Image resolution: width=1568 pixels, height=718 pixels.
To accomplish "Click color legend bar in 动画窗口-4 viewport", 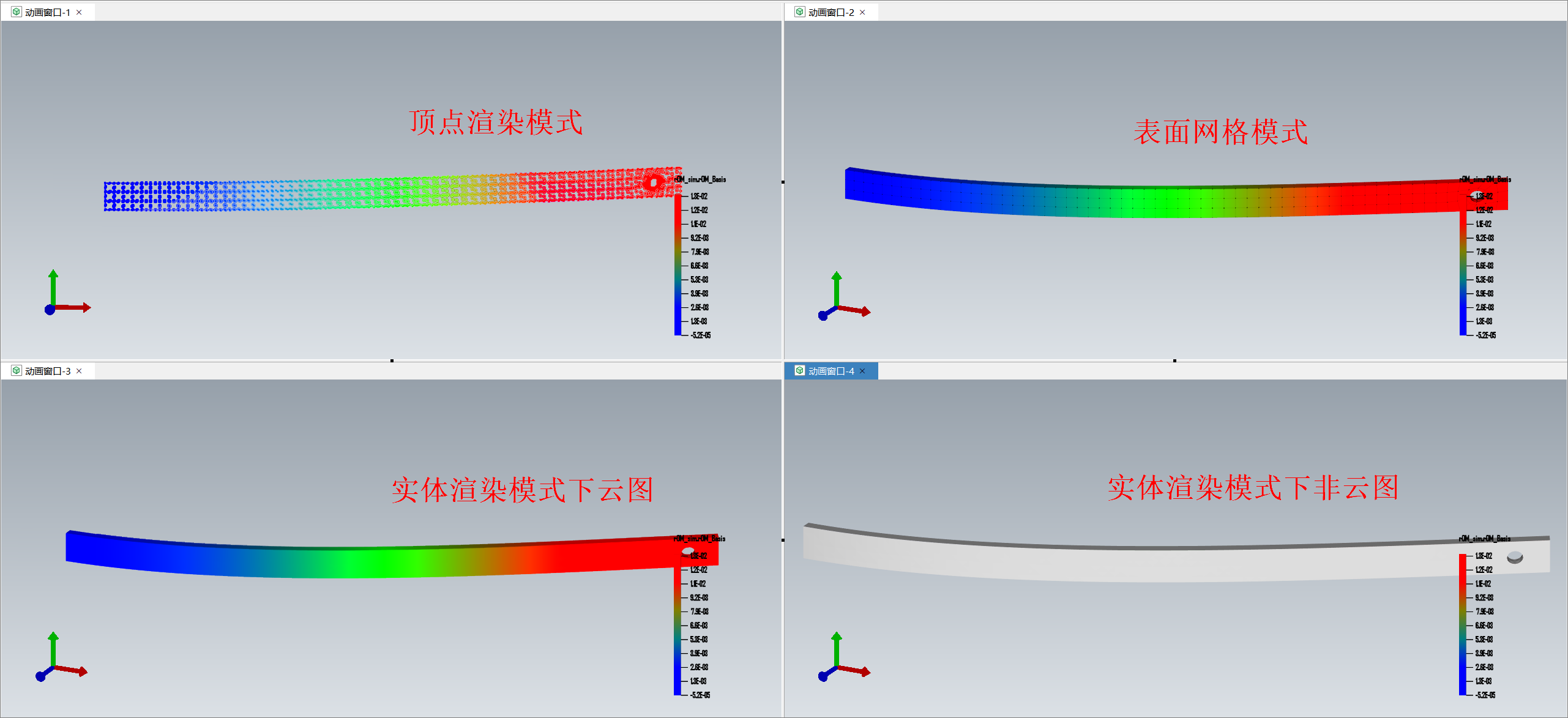I will click(x=1462, y=624).
